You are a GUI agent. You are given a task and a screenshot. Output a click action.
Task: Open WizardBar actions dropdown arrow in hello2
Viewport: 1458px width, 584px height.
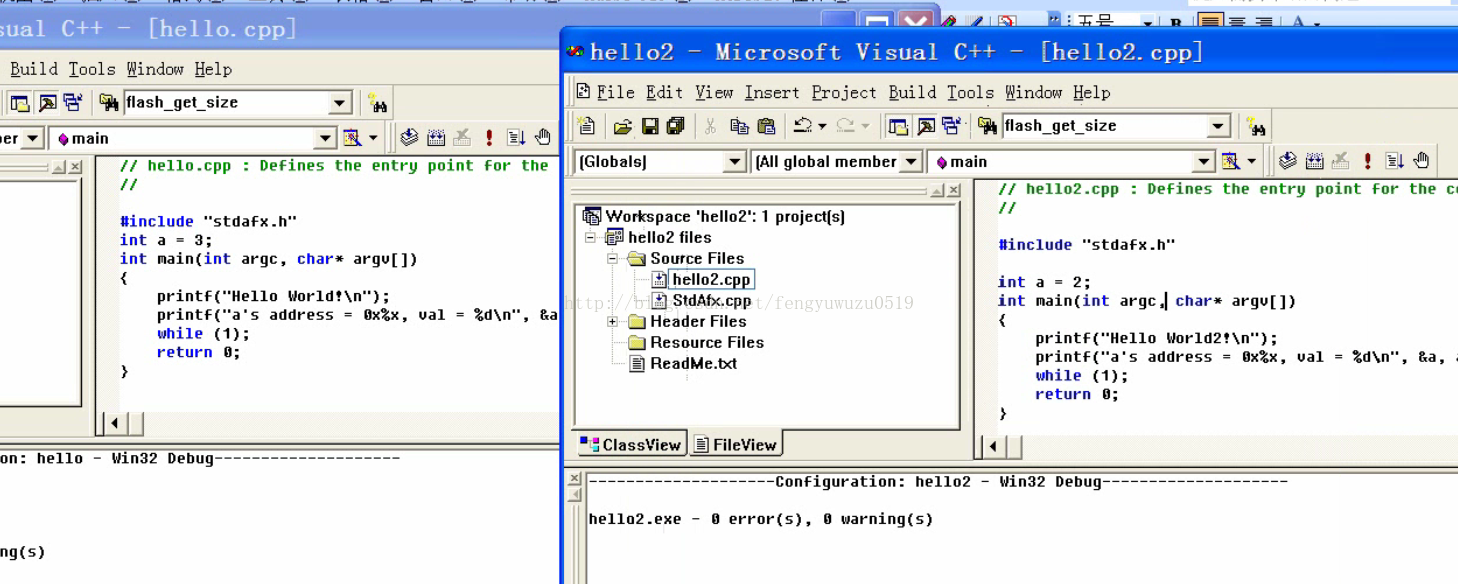click(x=1252, y=161)
